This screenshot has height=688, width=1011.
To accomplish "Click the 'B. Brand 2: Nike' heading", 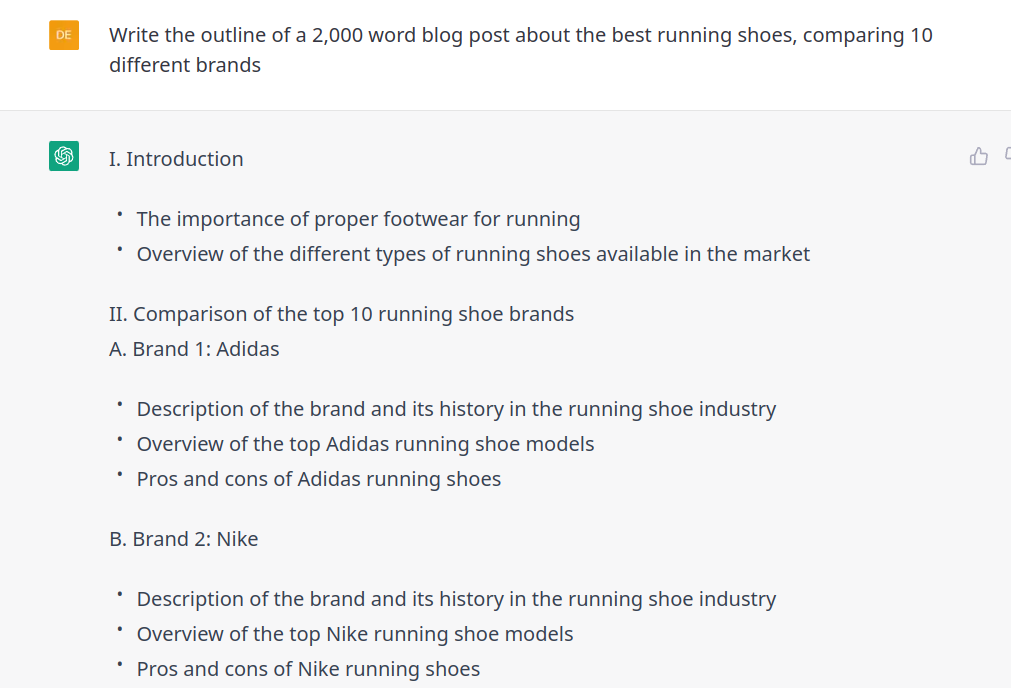I will tap(184, 539).
